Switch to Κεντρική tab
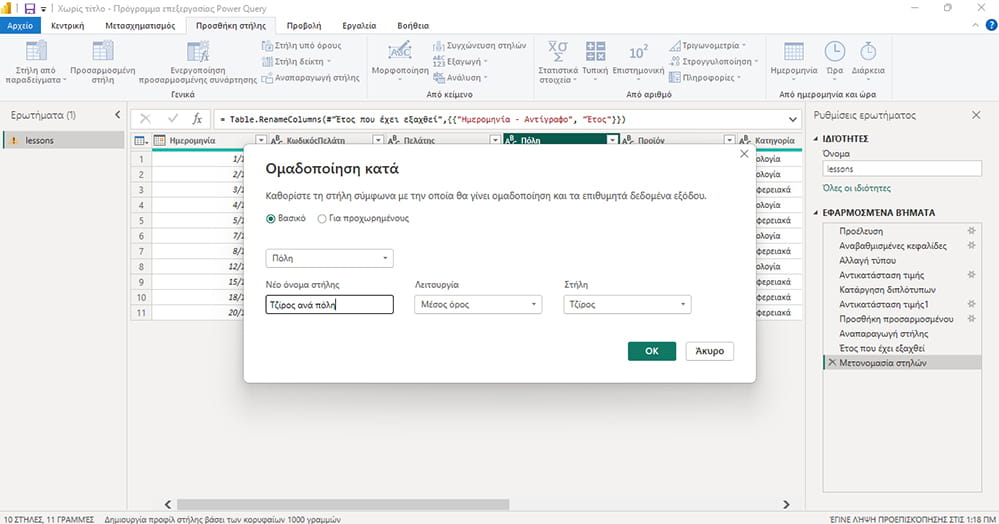This screenshot has width=999, height=524. pyautogui.click(x=68, y=25)
